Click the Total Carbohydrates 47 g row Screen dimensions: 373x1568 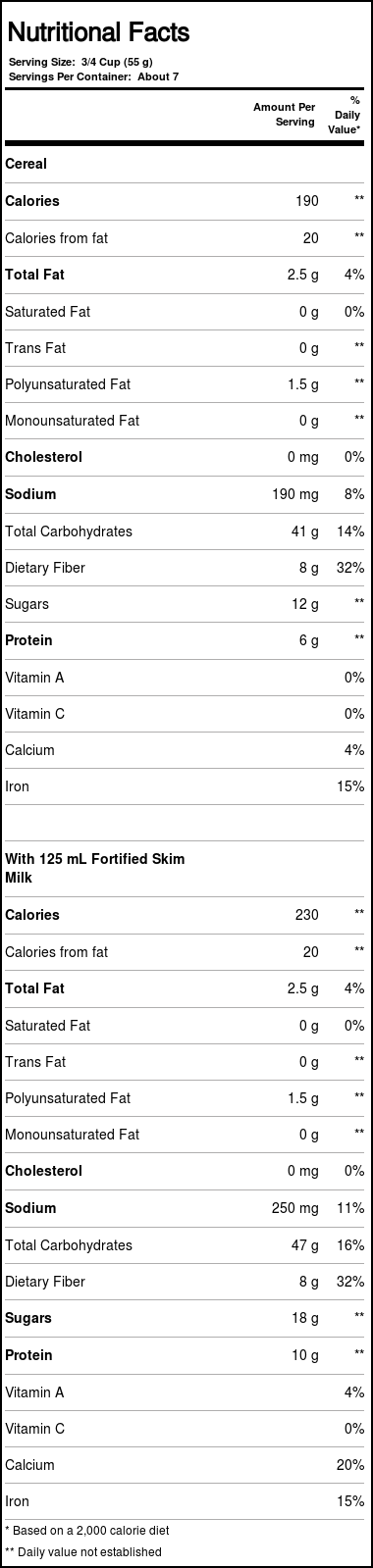pos(186,1245)
